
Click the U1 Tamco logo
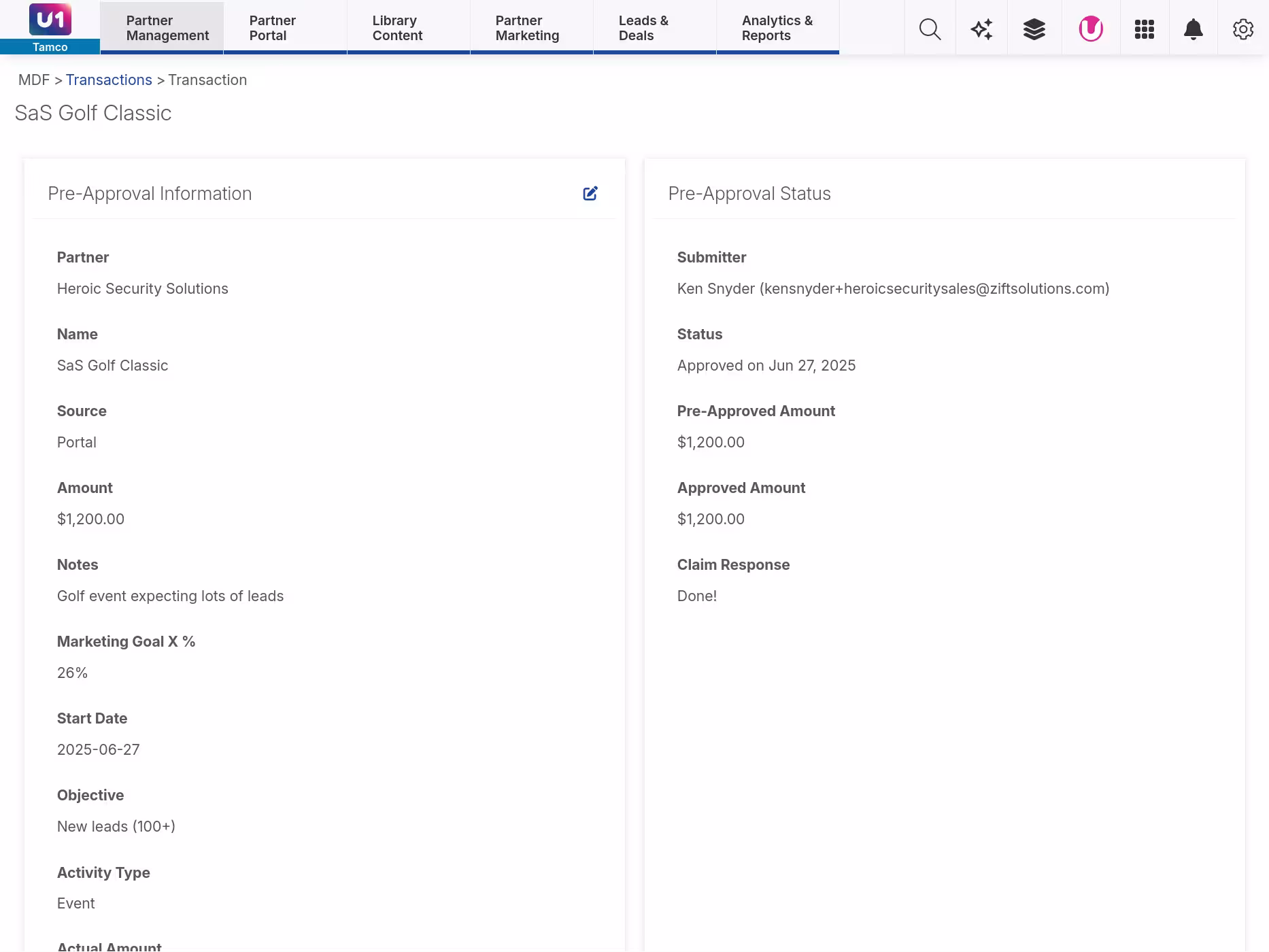coord(50,27)
